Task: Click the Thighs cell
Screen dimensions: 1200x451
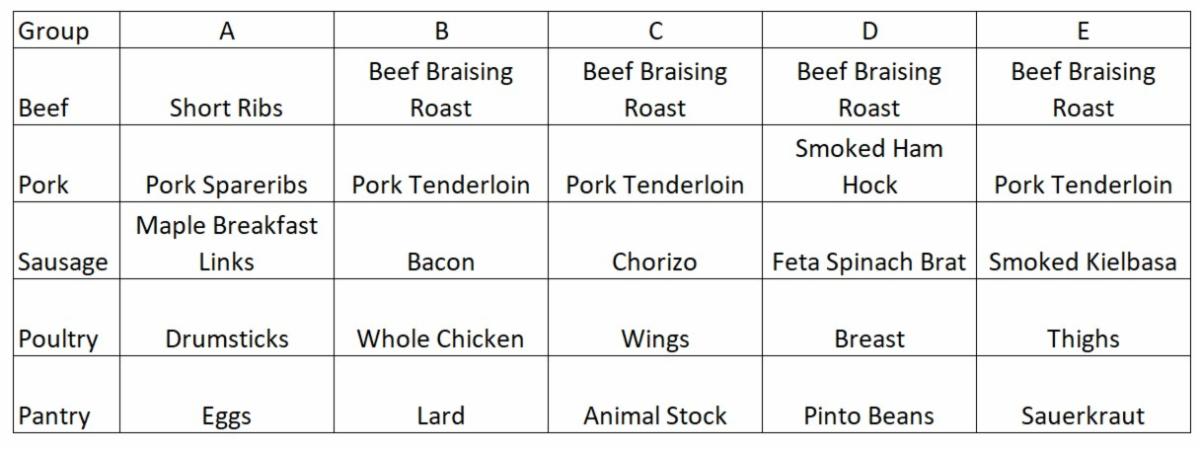Action: pyautogui.click(x=1083, y=339)
